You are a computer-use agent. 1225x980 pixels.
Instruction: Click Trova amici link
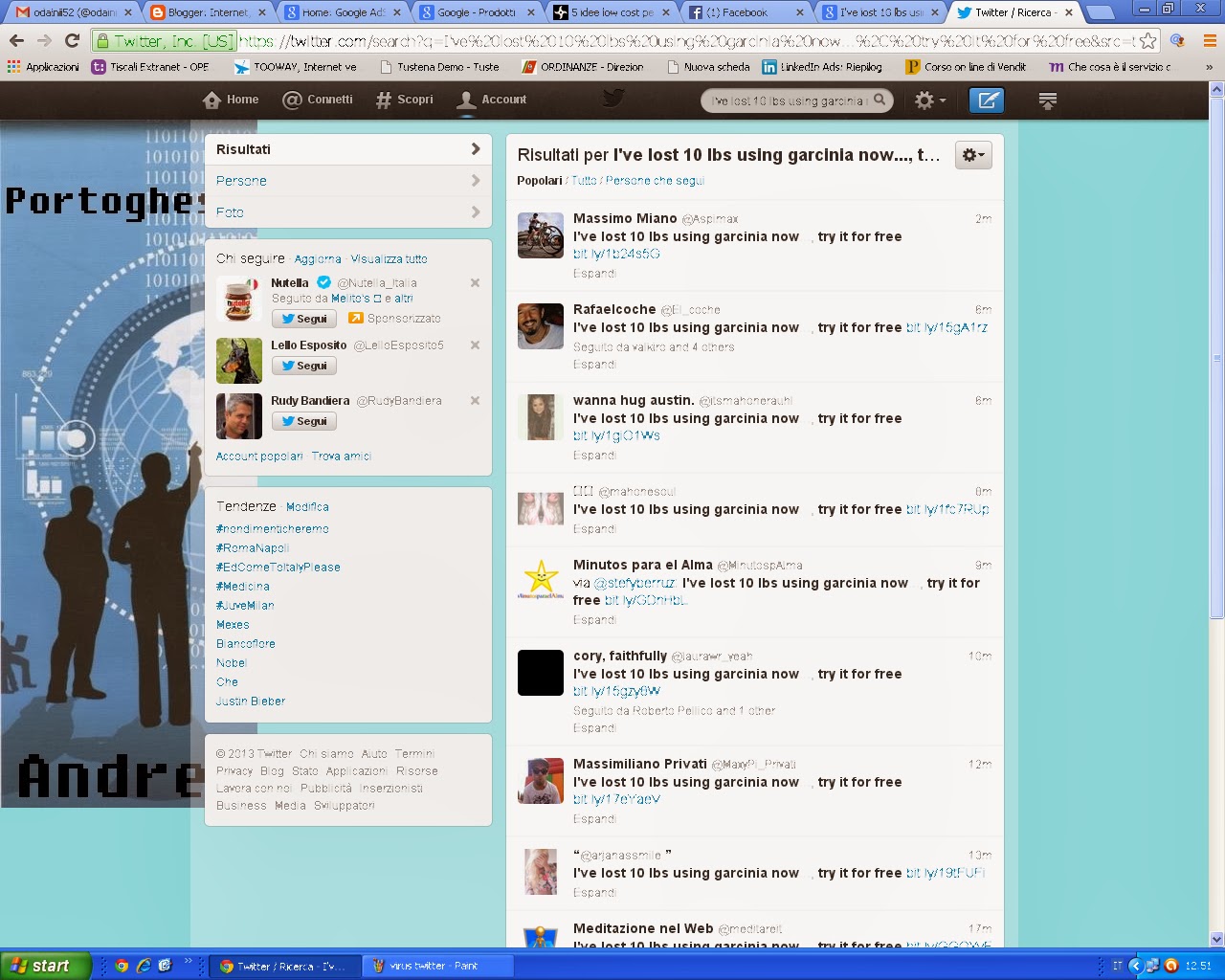tap(342, 457)
